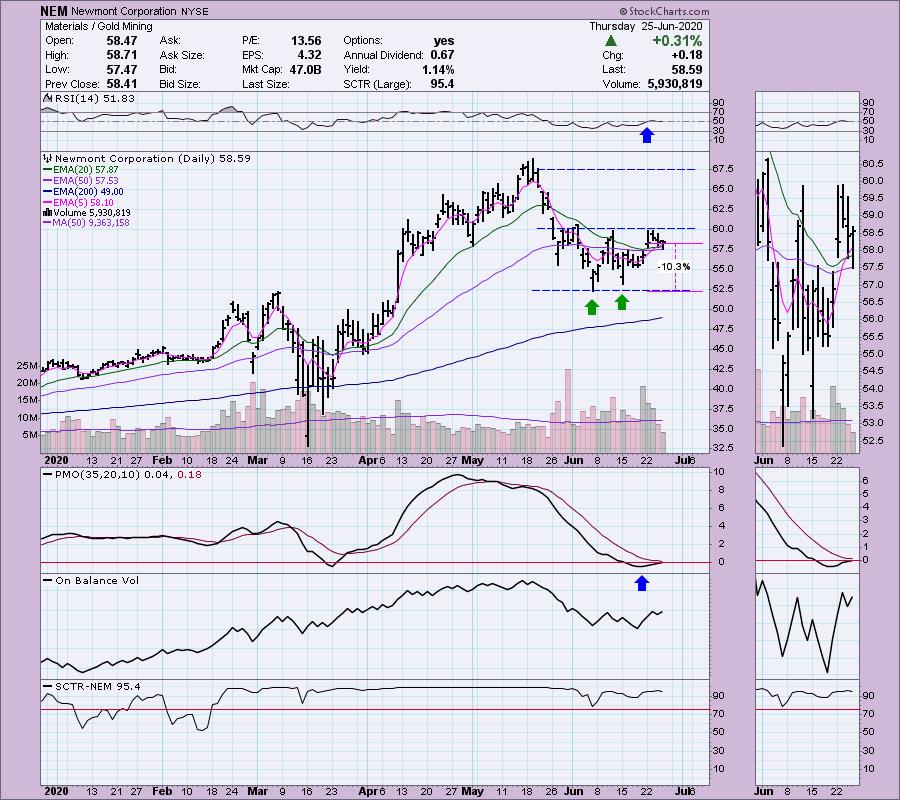Viewport: 900px width, 800px height.
Task: Select the Chg value +0.18
Action: 686,55
